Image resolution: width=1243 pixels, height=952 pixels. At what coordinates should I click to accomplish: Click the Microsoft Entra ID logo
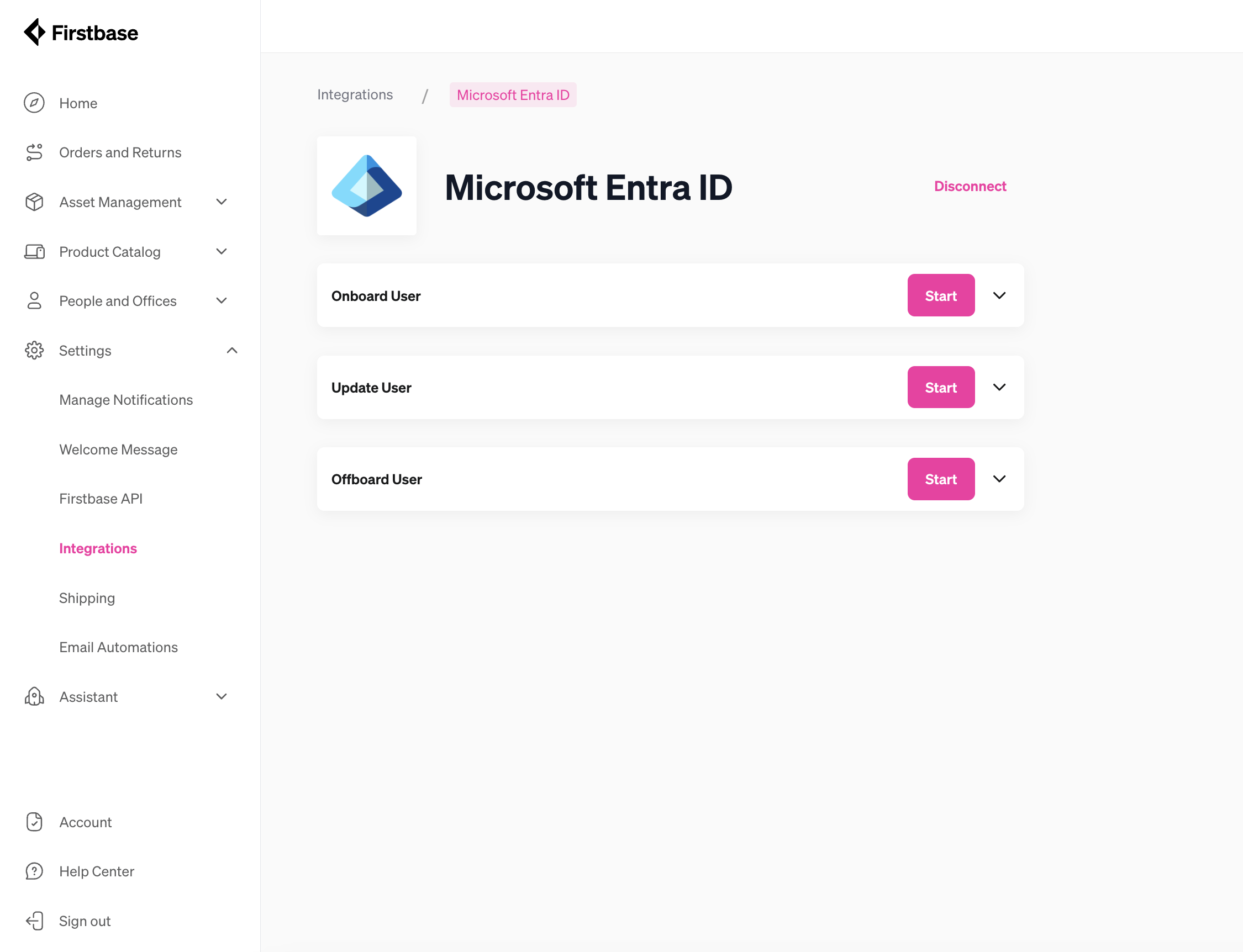click(366, 186)
